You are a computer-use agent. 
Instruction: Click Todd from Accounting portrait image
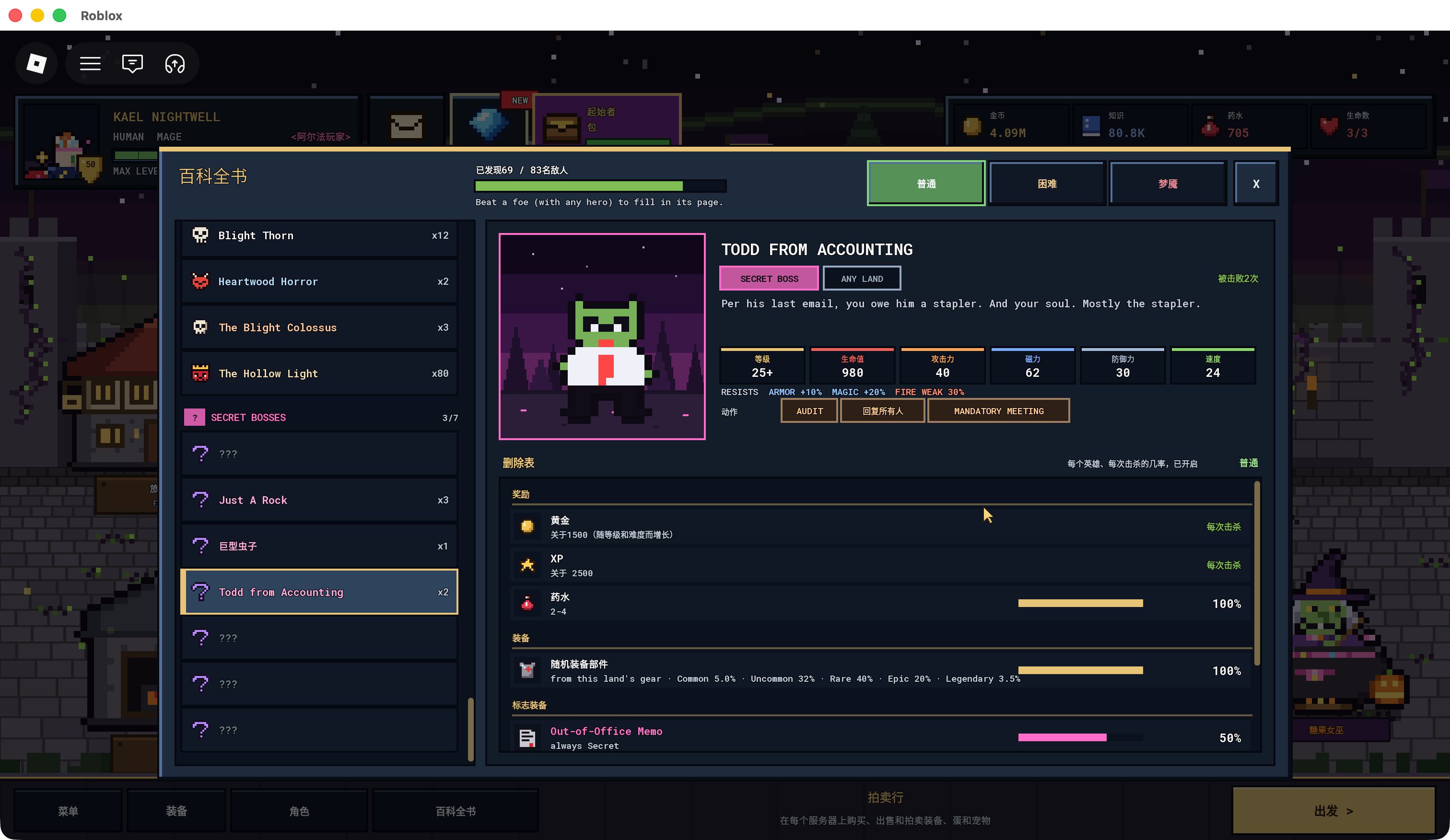coord(602,337)
